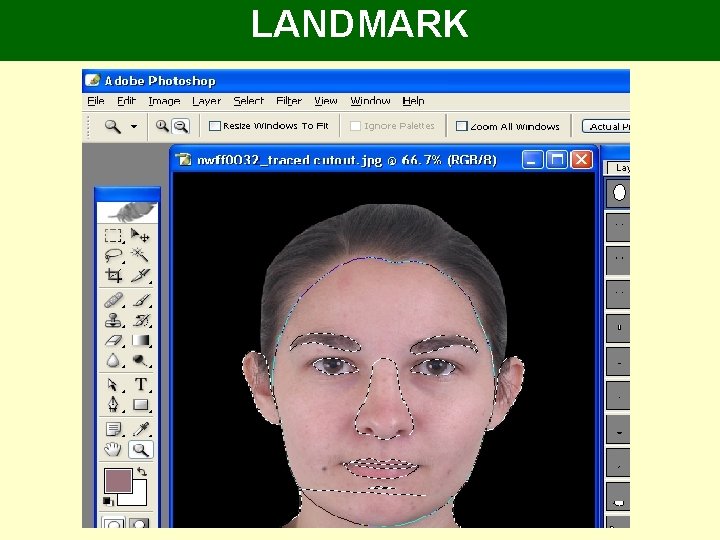Maximize the nwff0032_traced cutout.jpg document window

[557, 160]
